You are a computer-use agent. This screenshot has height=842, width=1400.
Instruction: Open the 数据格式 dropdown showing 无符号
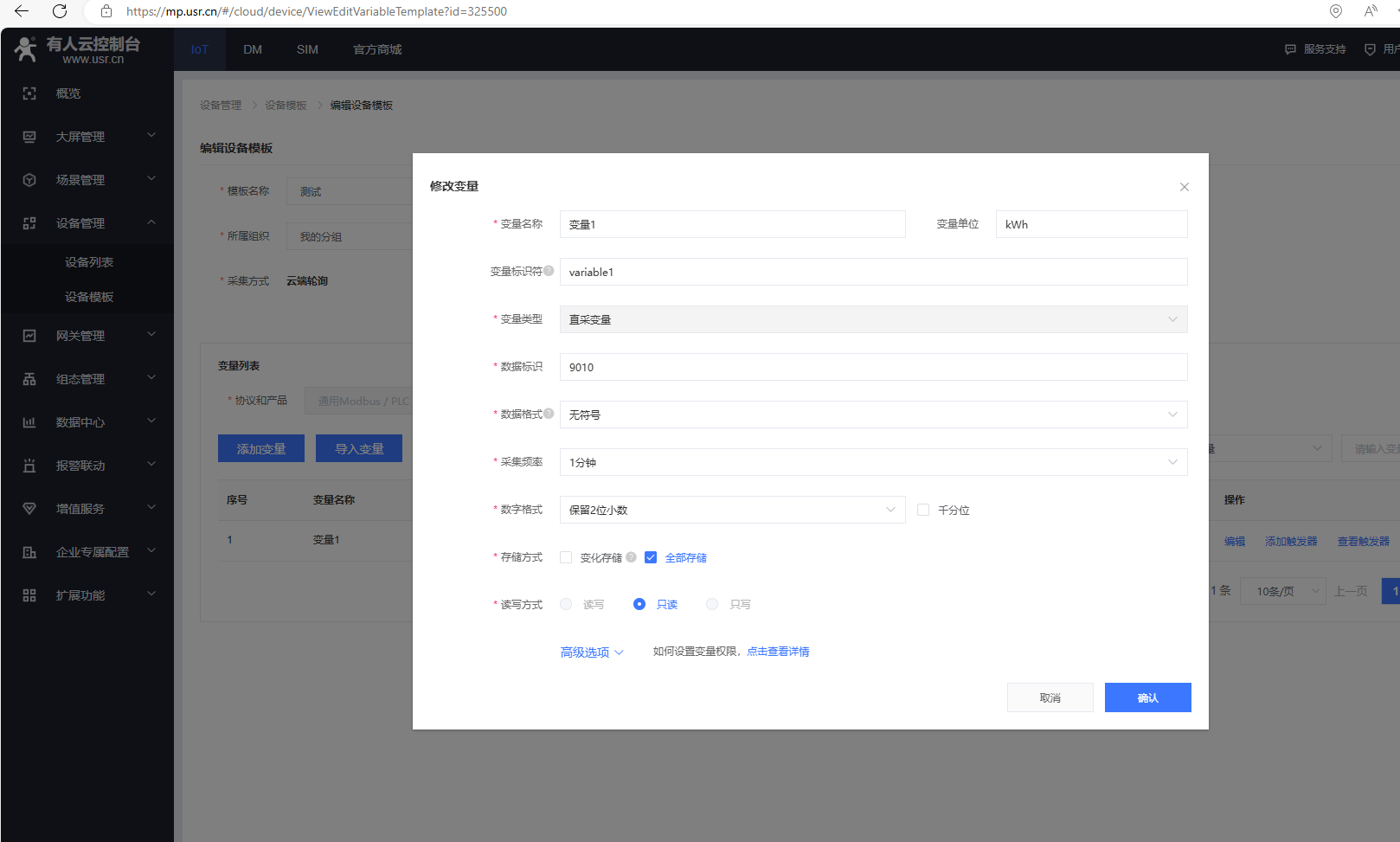pyautogui.click(x=873, y=415)
